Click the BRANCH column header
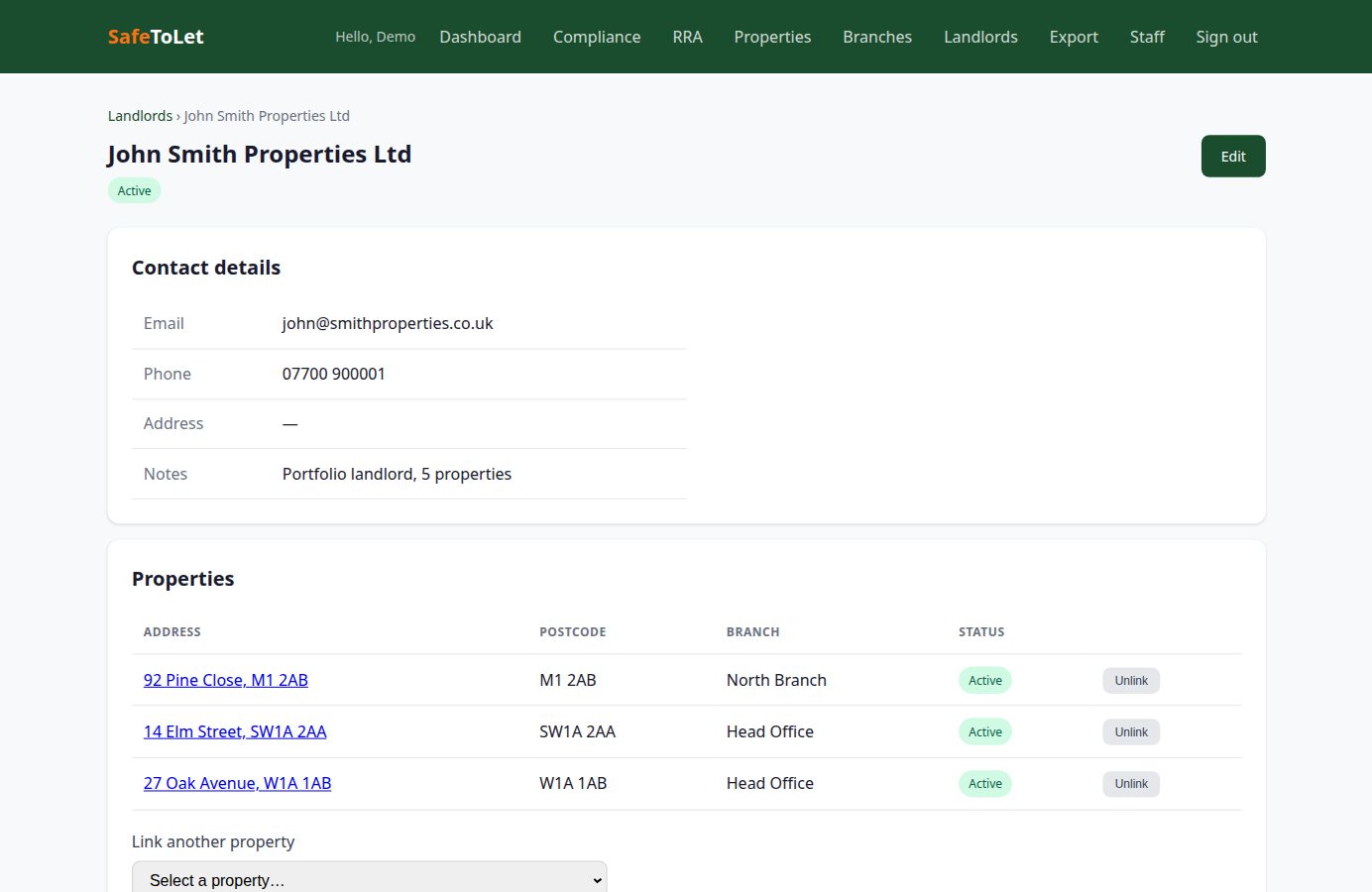Viewport: 1372px width, 892px height. (753, 631)
